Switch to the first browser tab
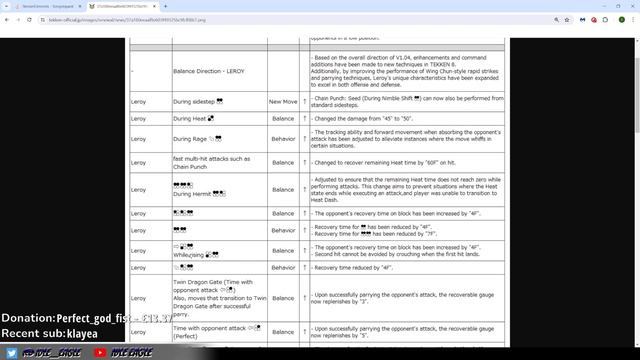This screenshot has height=360, width=640. (x=48, y=7)
